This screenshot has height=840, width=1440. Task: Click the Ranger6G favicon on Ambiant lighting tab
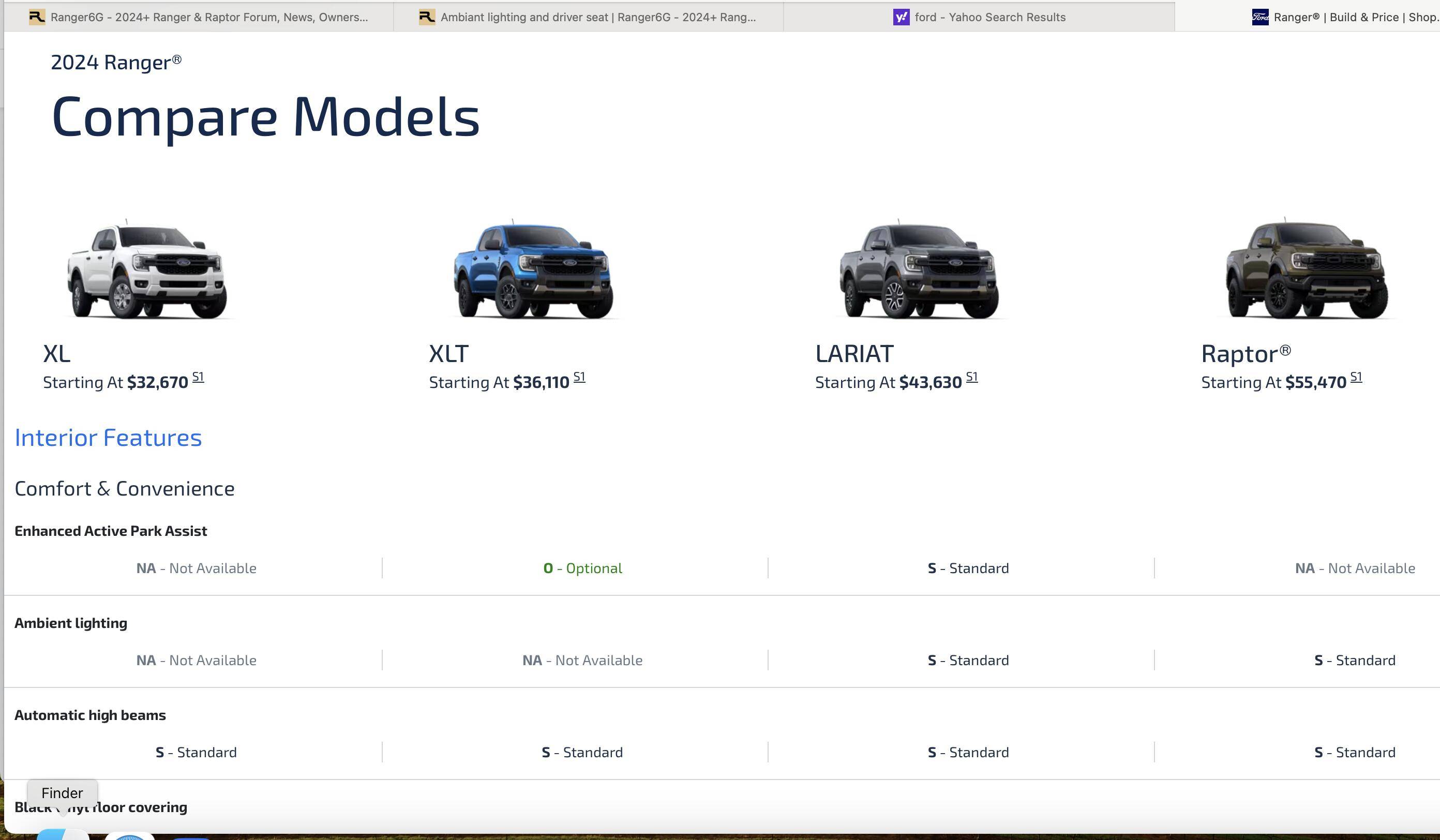pyautogui.click(x=427, y=17)
